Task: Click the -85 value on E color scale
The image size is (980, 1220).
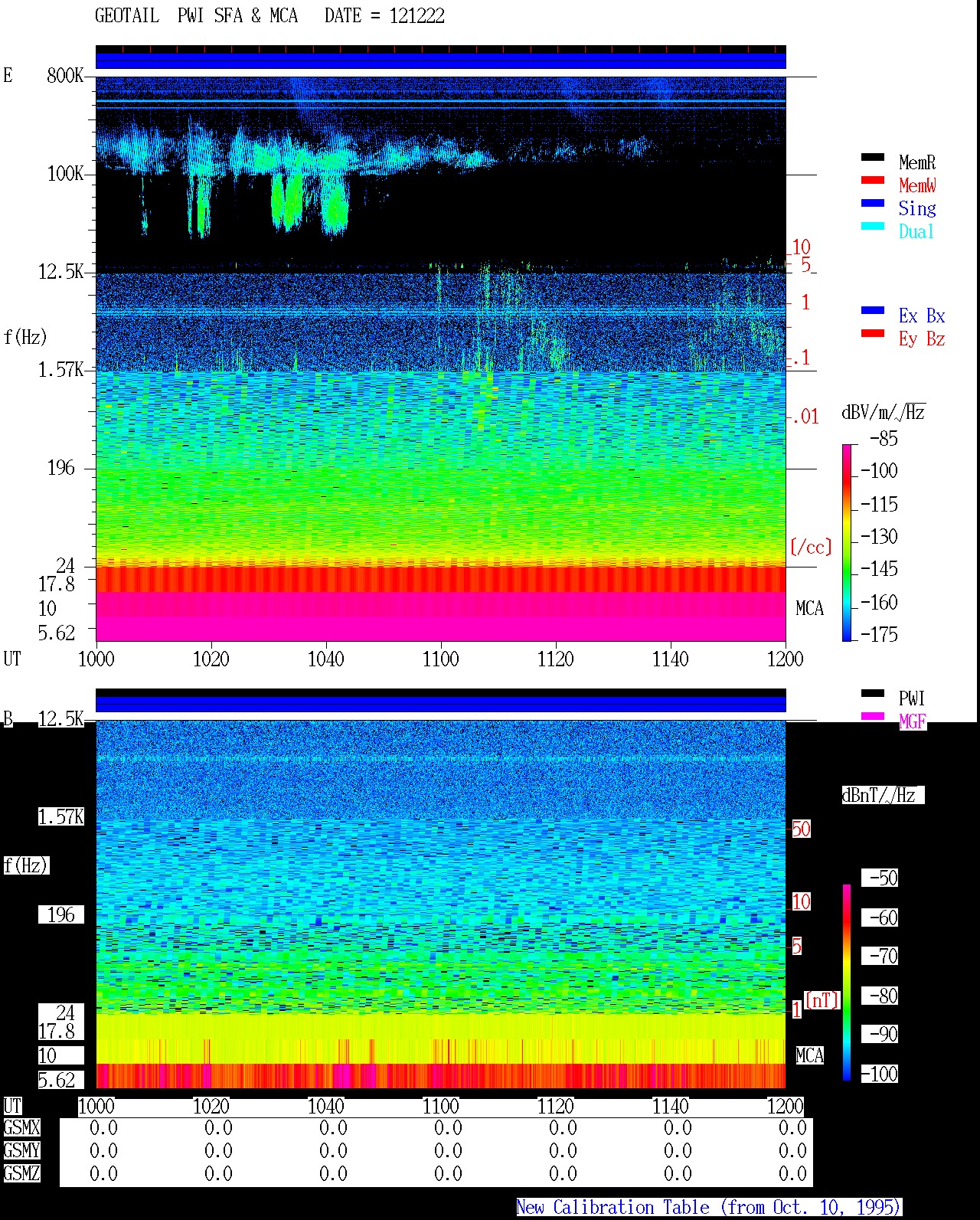Action: coord(884,439)
